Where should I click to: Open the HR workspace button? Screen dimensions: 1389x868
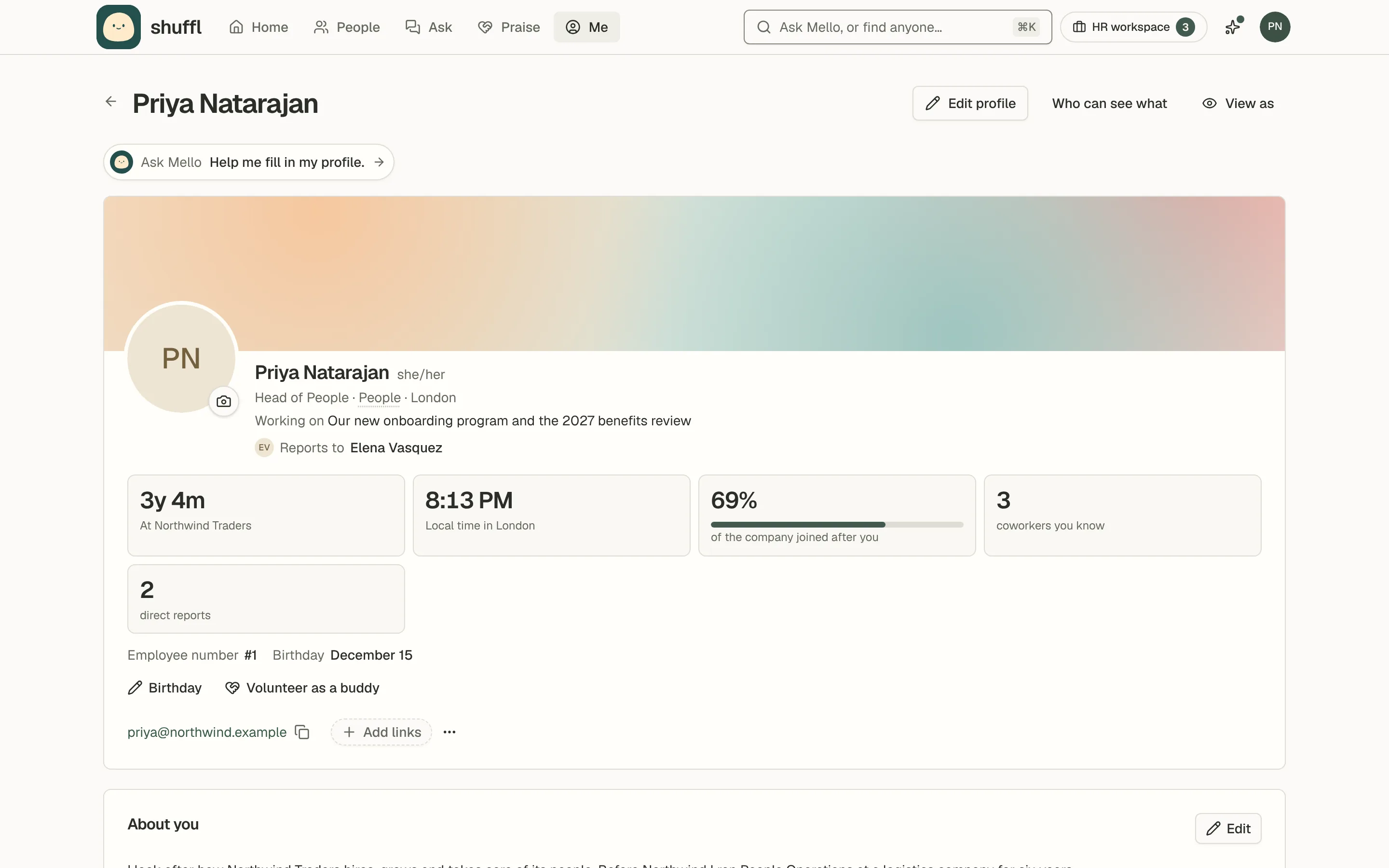click(1133, 27)
